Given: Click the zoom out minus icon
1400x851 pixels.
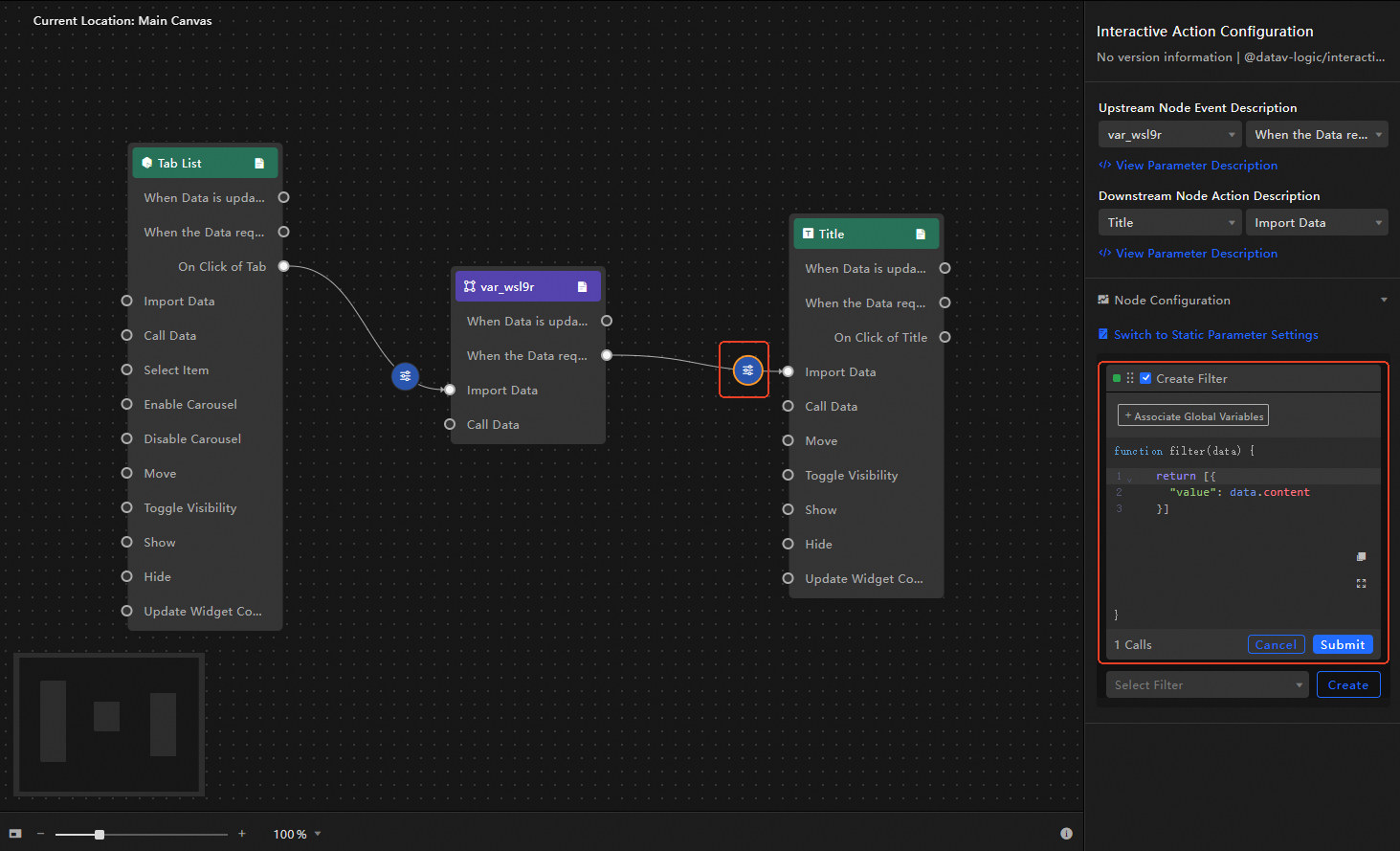Looking at the screenshot, I should (x=41, y=834).
